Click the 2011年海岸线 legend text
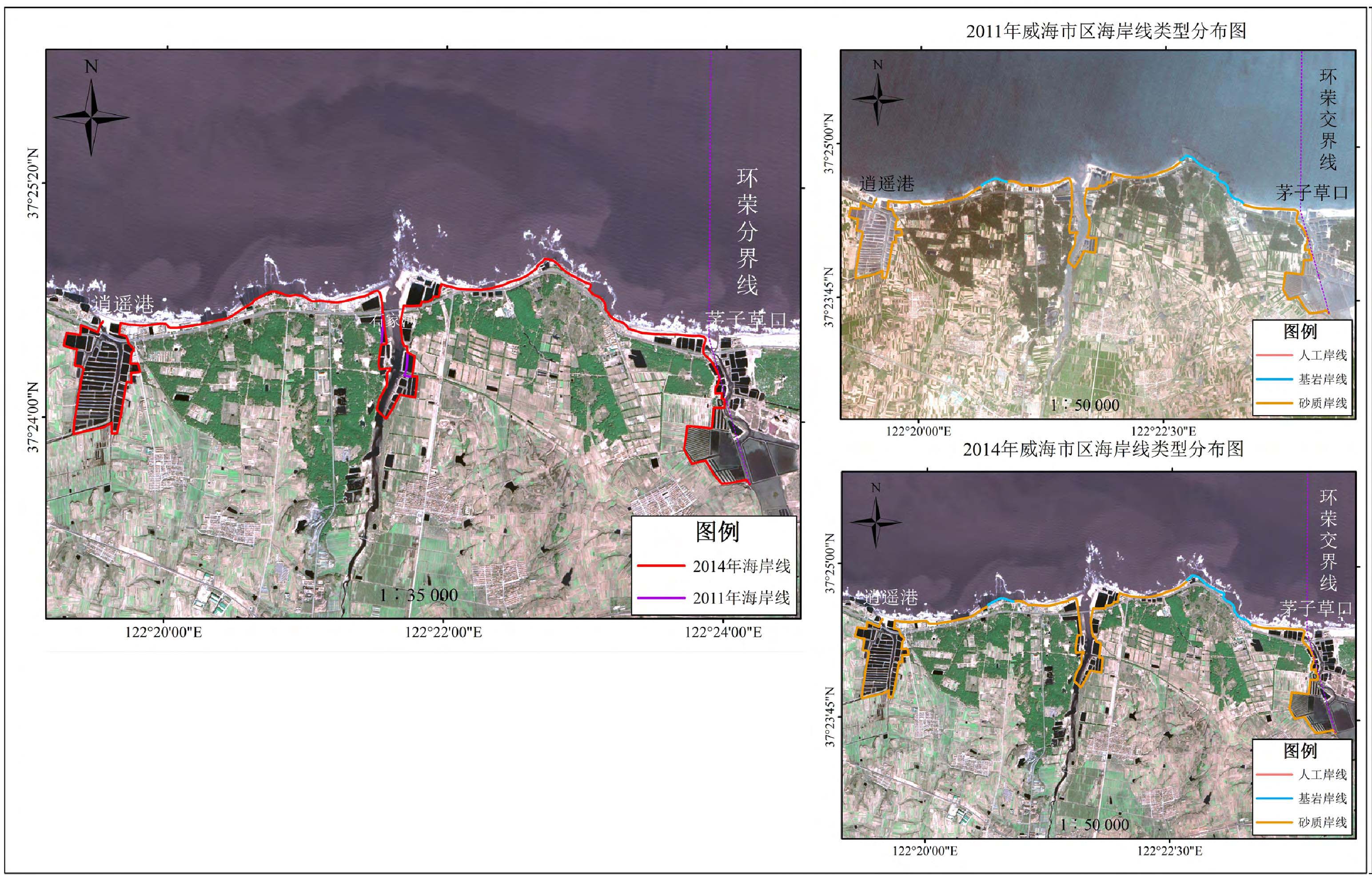1372x880 pixels. point(742,598)
